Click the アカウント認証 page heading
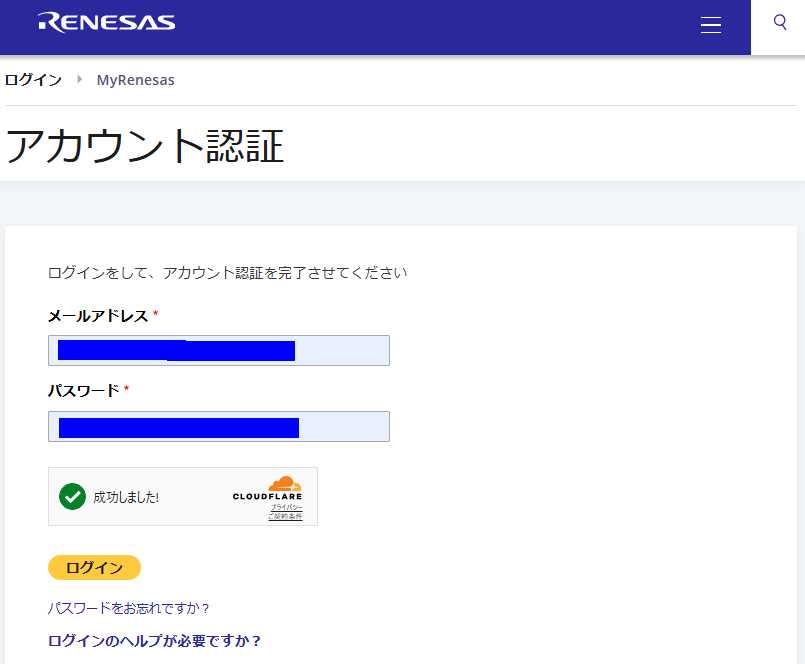Screen dimensions: 805x664 [x=145, y=146]
